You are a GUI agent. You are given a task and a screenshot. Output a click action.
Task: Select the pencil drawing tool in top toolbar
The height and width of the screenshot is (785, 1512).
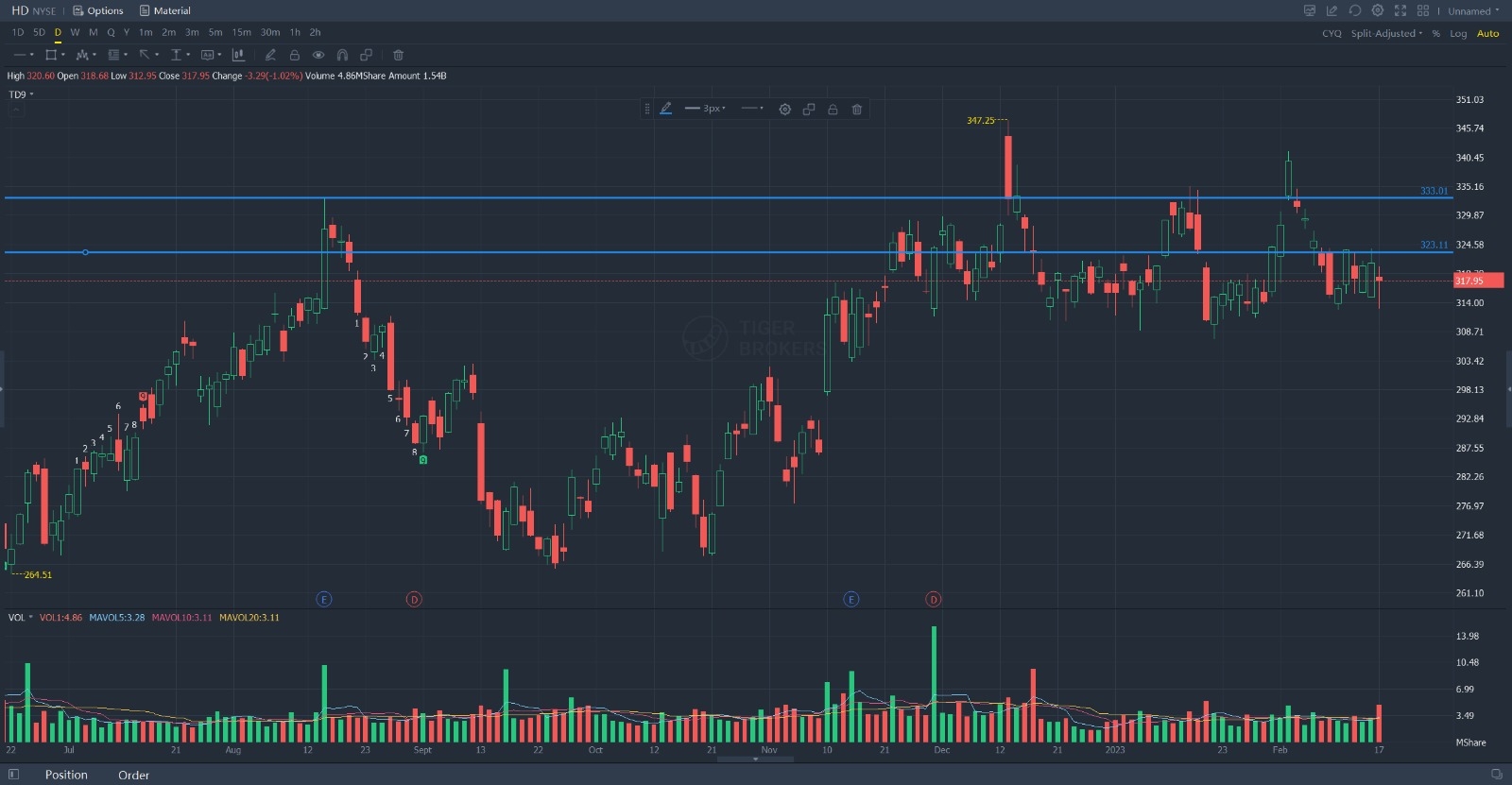point(270,55)
